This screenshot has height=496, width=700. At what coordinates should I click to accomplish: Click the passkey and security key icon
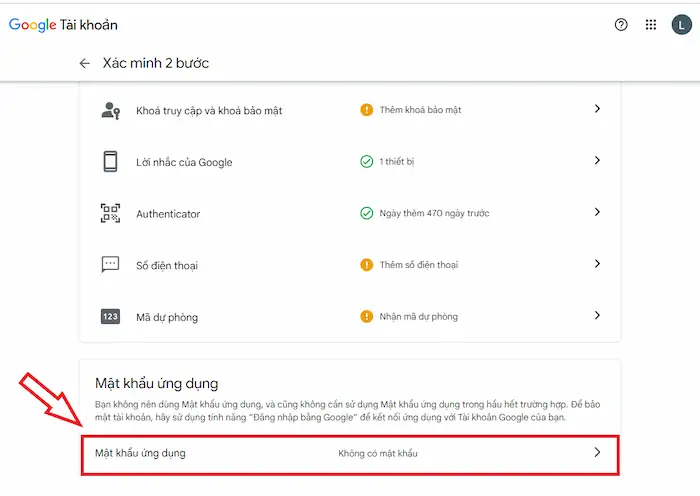(110, 110)
